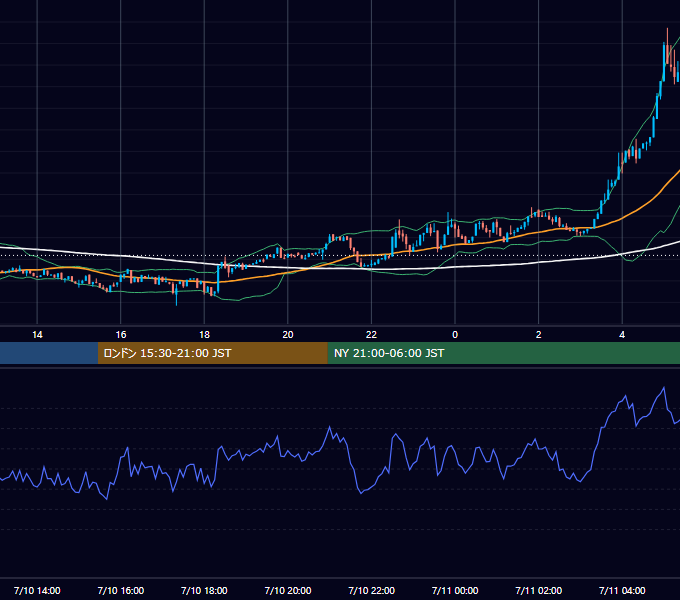Click the hour label 20 on price chart axis

(x=288, y=335)
